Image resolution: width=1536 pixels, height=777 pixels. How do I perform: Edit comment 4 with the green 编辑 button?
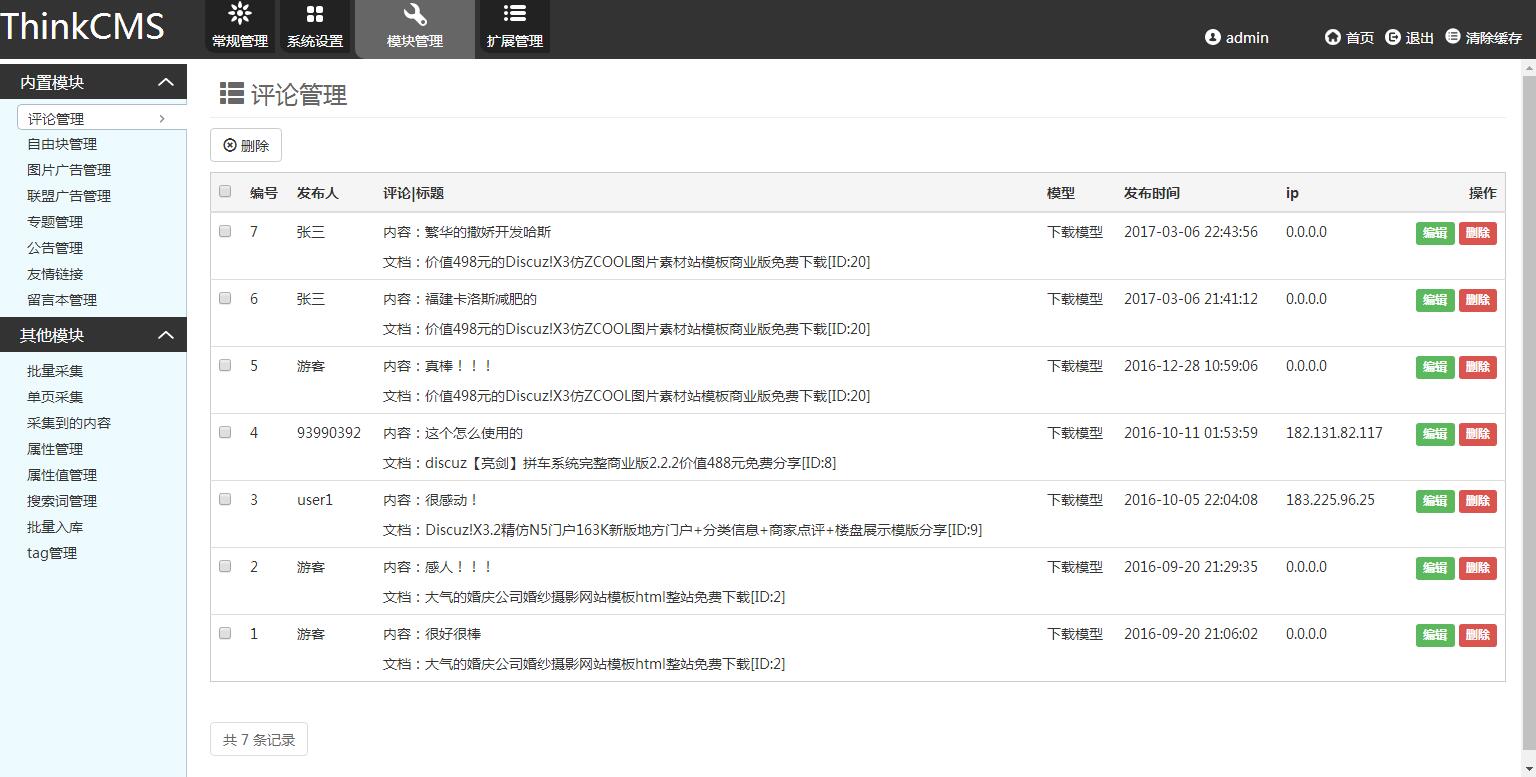click(x=1434, y=434)
